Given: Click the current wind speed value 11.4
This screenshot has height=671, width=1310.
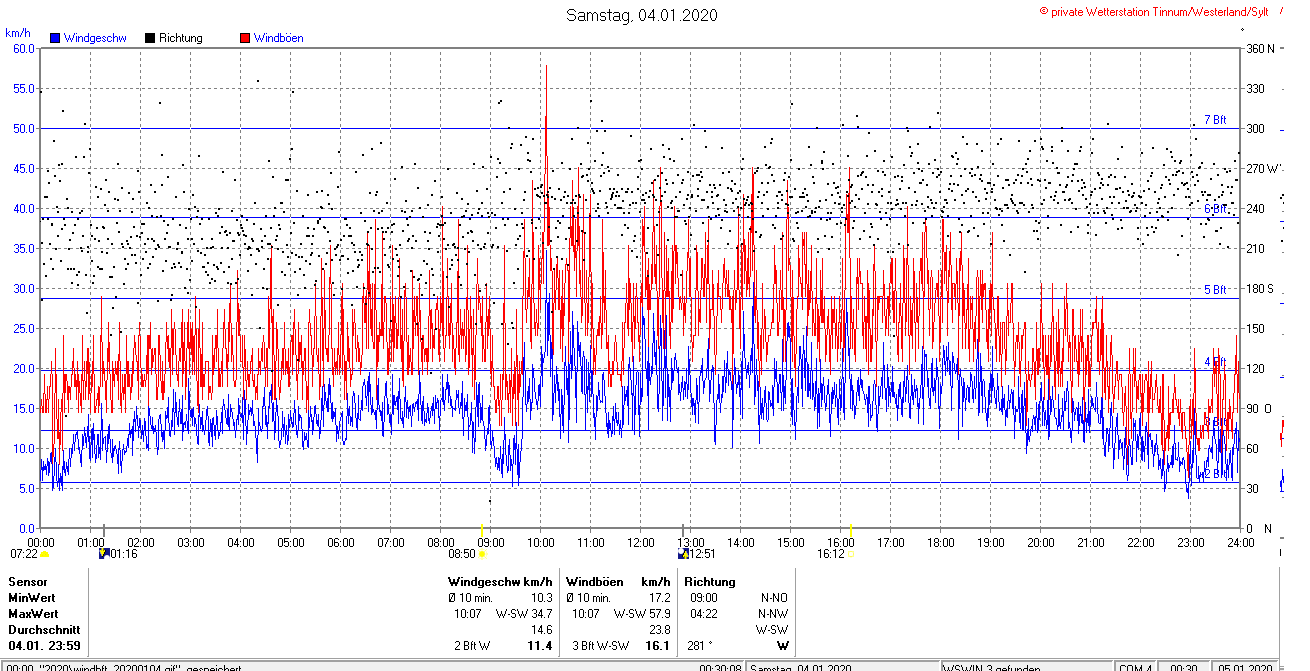Looking at the screenshot, I should (x=541, y=646).
